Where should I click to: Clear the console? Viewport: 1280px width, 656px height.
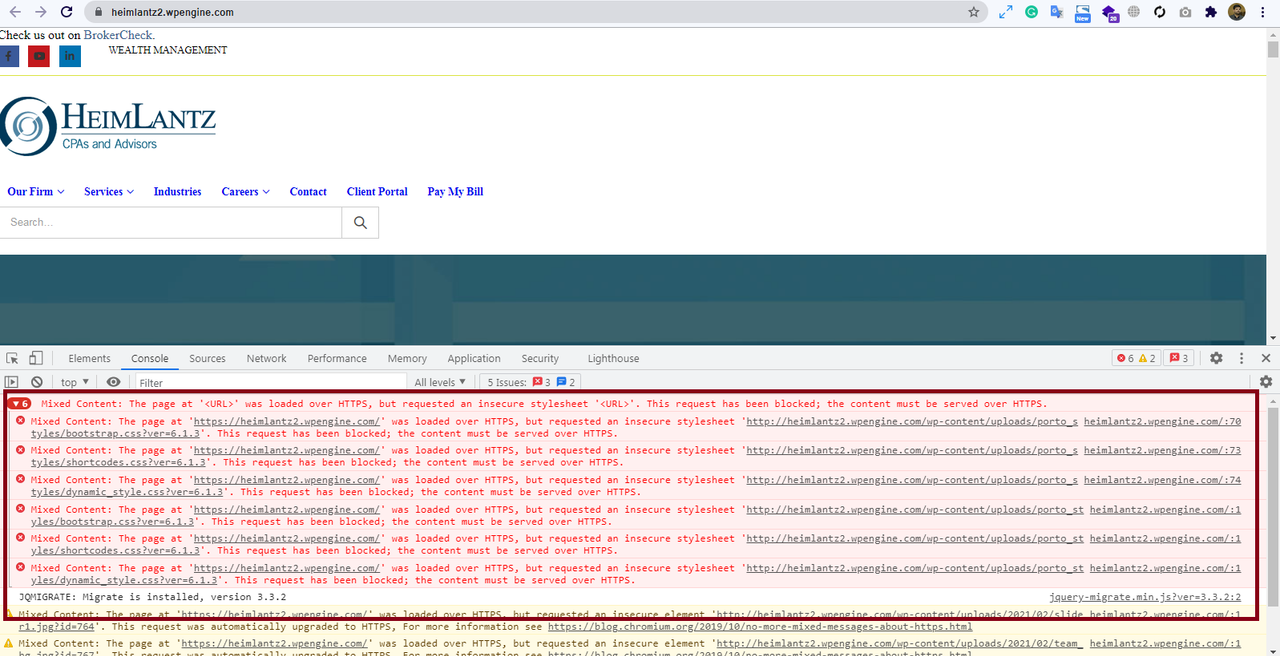[x=37, y=382]
